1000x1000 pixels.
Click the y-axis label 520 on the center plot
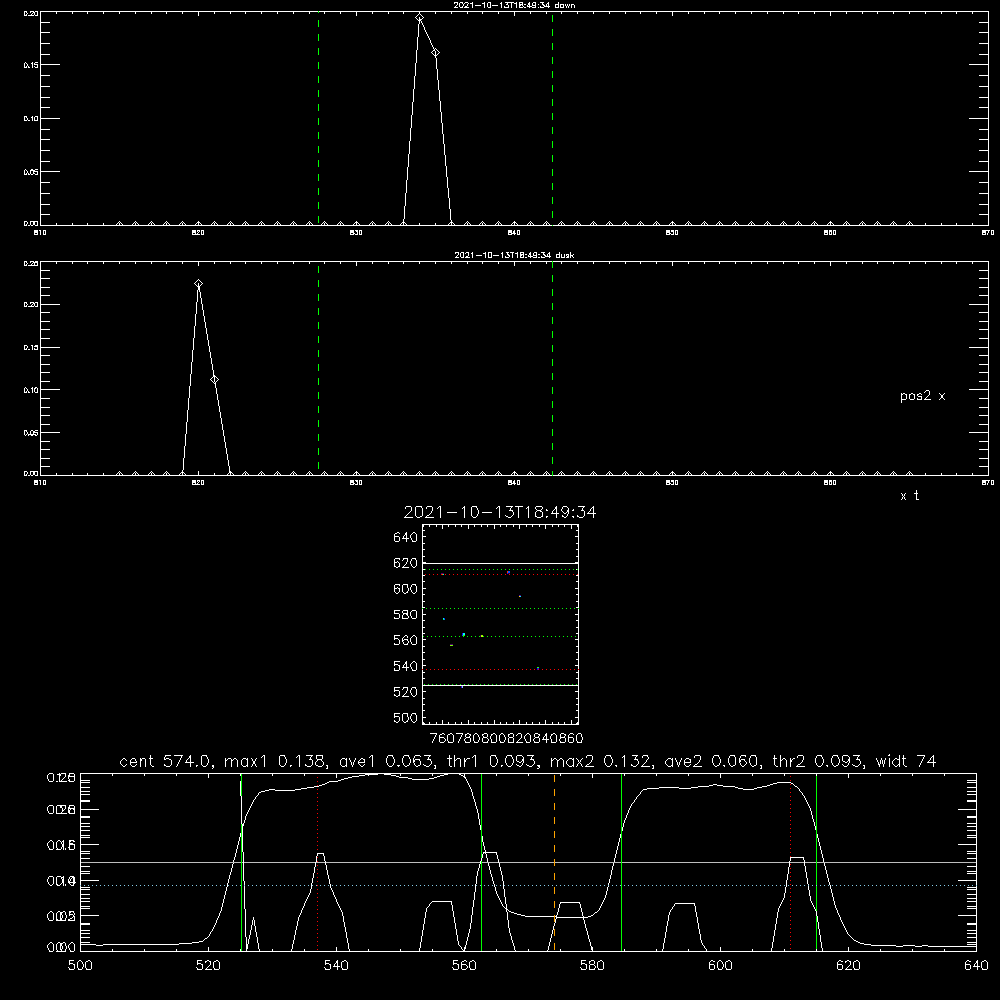pos(406,692)
